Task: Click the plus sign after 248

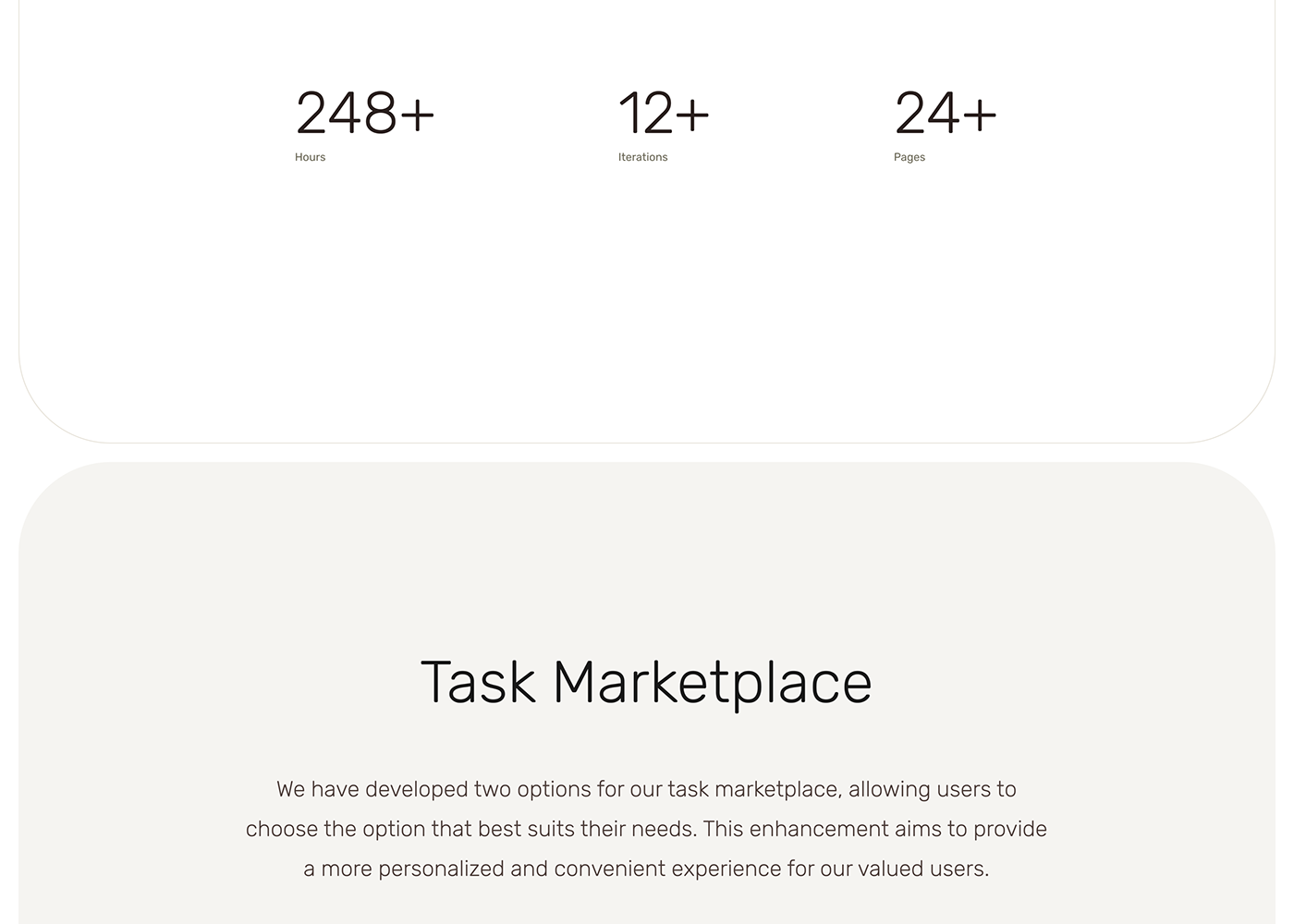Action: click(417, 115)
